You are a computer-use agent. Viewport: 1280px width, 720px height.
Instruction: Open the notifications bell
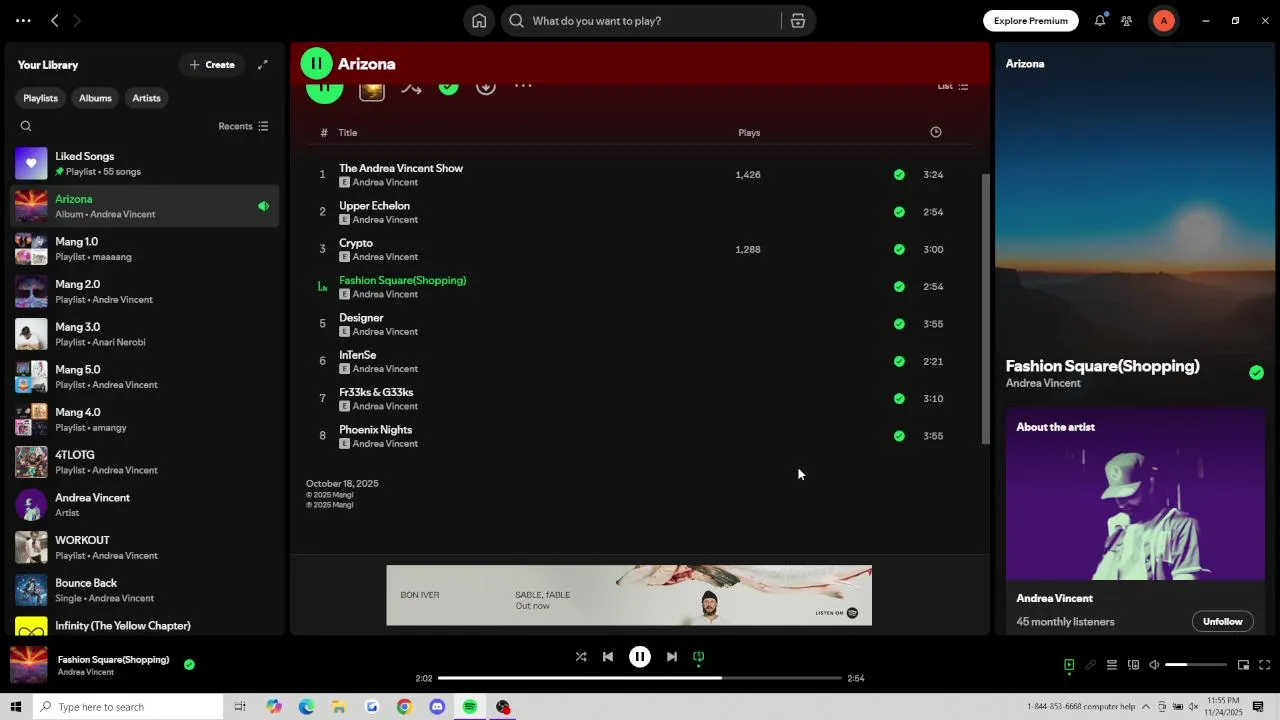point(1100,21)
